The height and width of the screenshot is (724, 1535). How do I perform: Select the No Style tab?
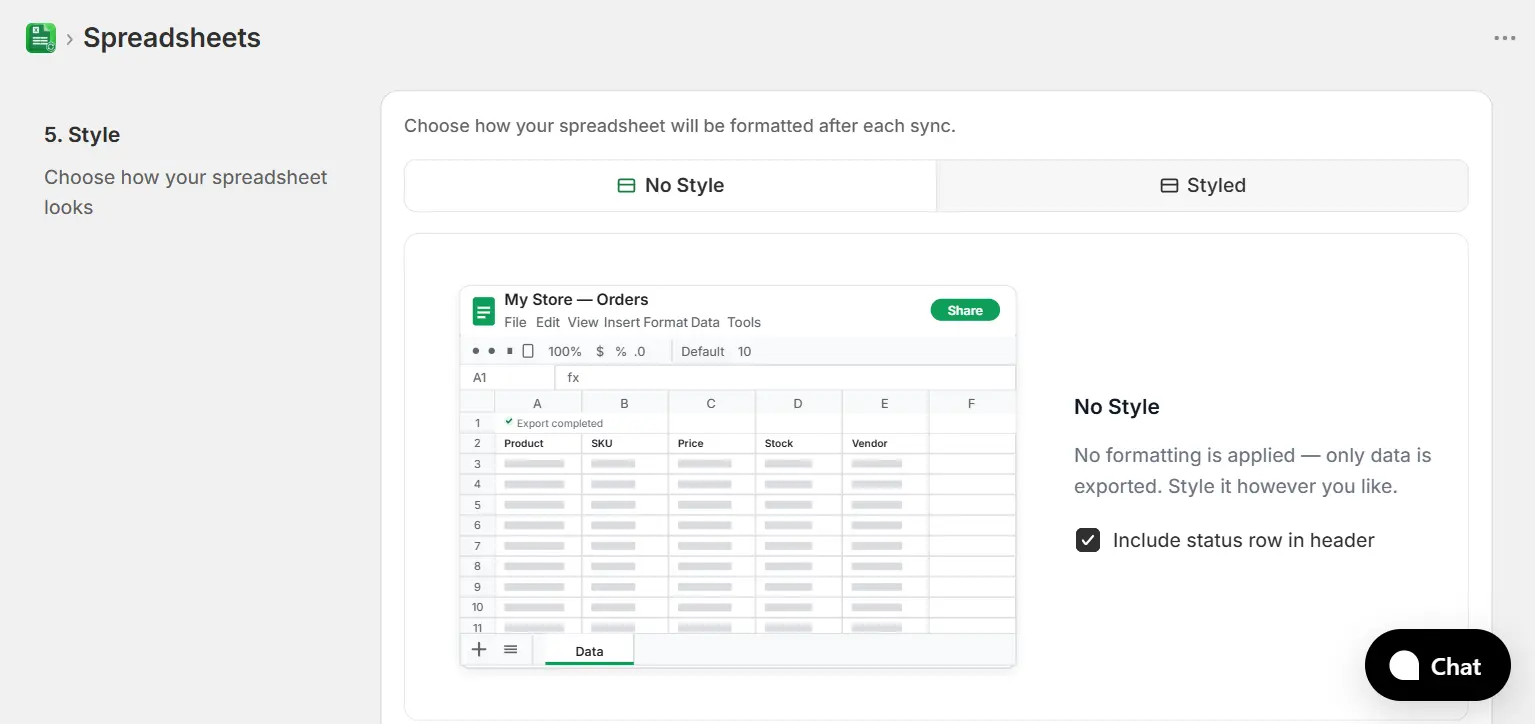670,186
